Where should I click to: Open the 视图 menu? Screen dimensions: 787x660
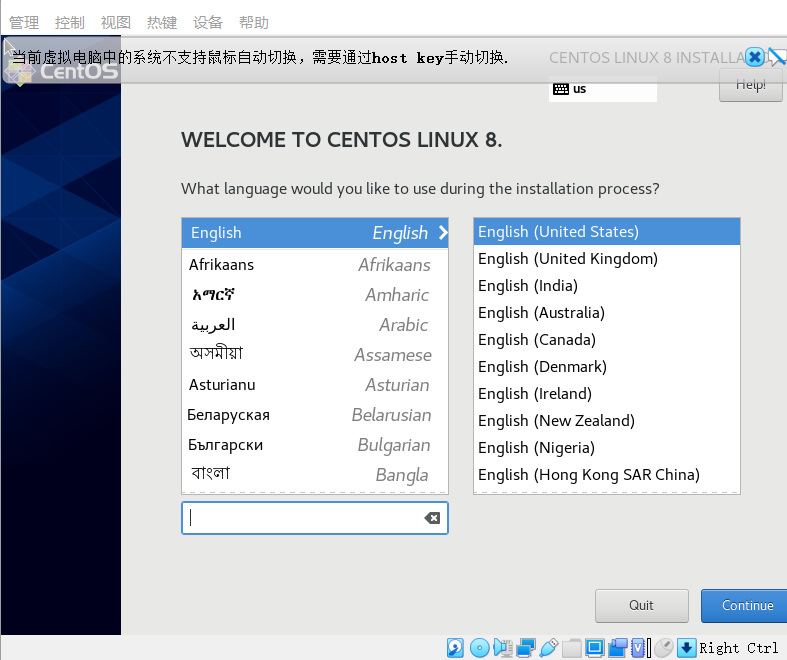(x=116, y=23)
